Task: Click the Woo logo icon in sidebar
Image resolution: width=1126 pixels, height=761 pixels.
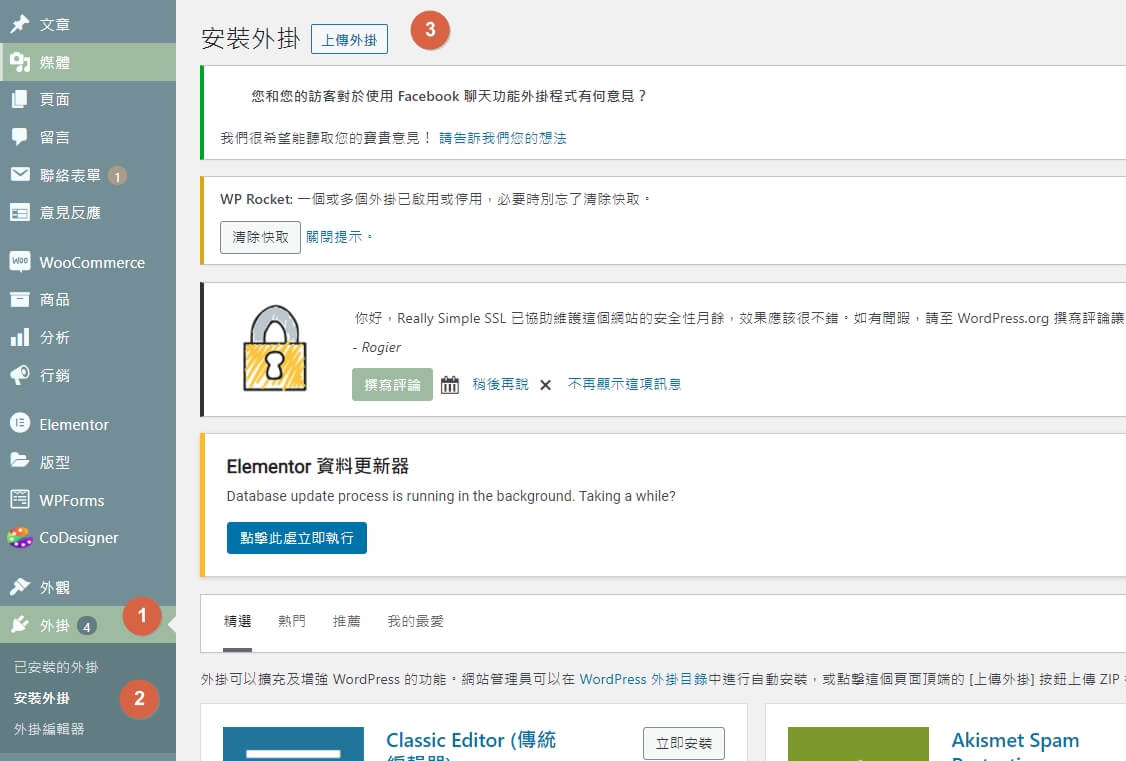Action: click(x=19, y=261)
